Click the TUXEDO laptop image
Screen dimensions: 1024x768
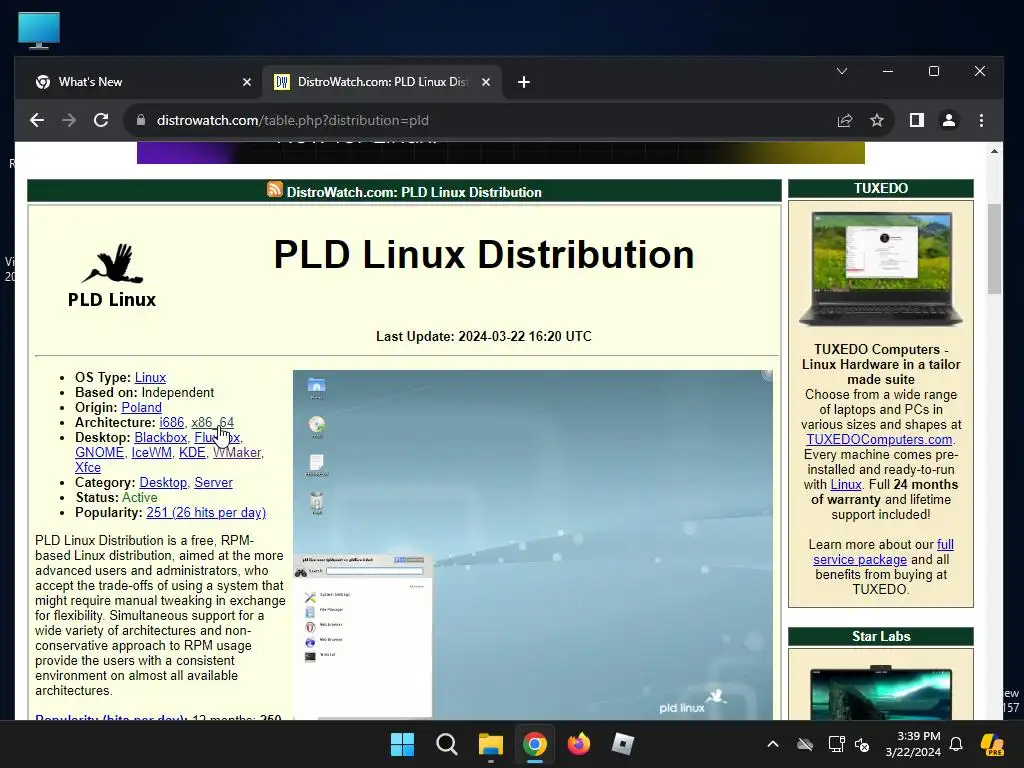(x=881, y=269)
